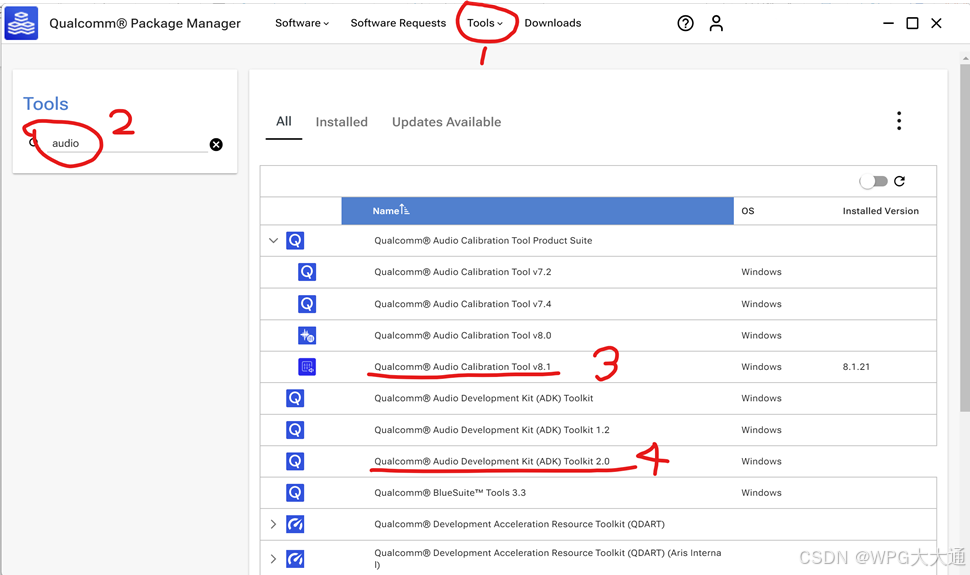Clear the audio search with X icon

pyautogui.click(x=216, y=144)
